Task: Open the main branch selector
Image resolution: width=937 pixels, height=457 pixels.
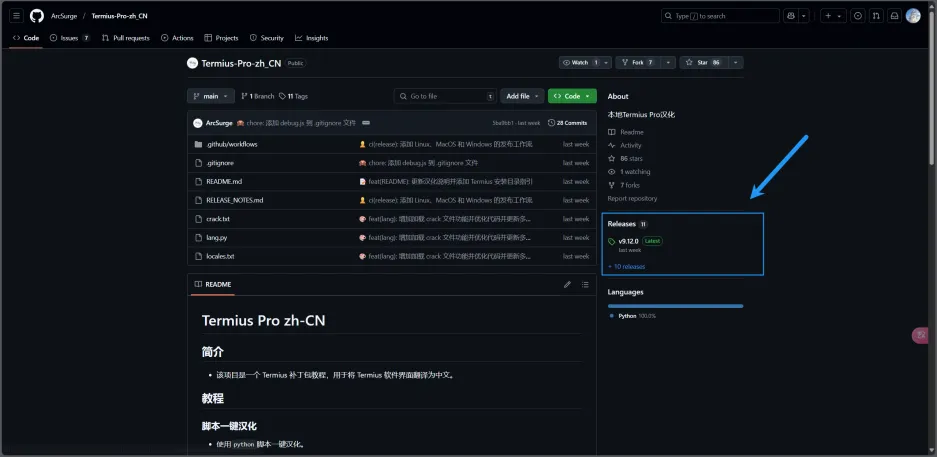Action: click(x=210, y=96)
